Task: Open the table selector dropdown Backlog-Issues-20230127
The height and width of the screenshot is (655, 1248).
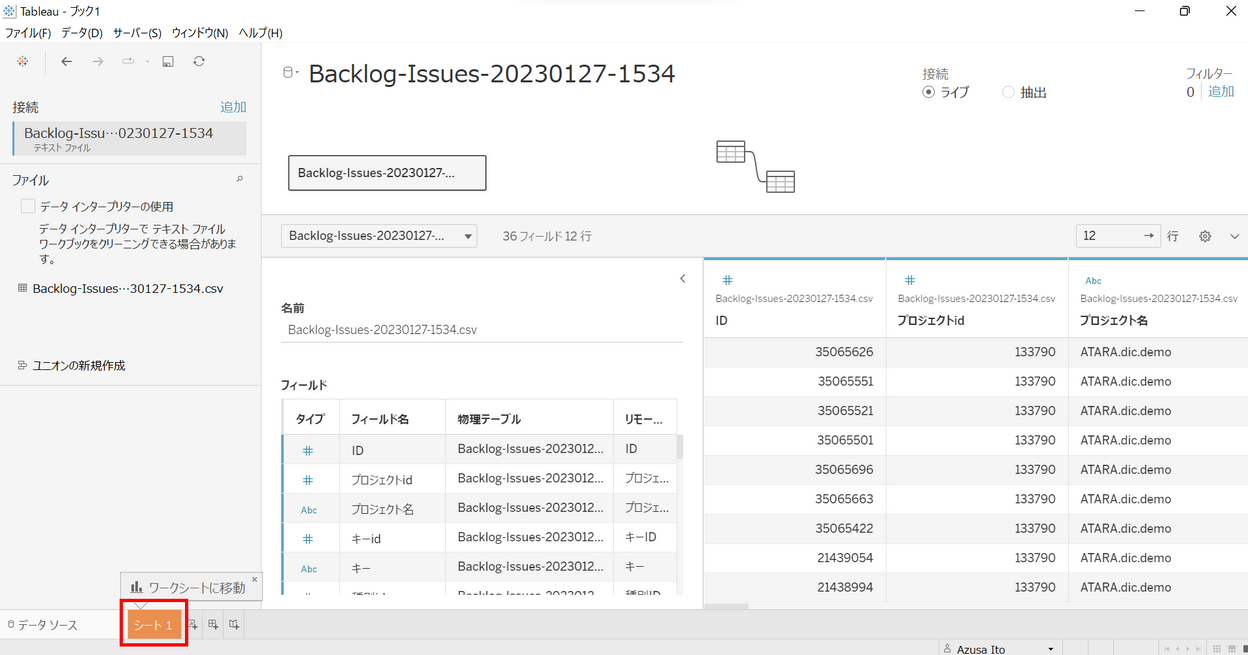Action: click(x=379, y=236)
